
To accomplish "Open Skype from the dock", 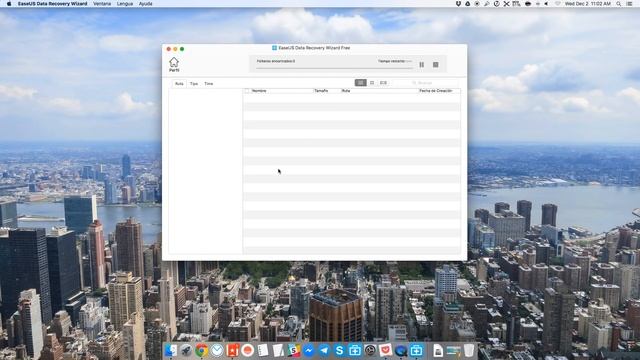I will click(340, 350).
